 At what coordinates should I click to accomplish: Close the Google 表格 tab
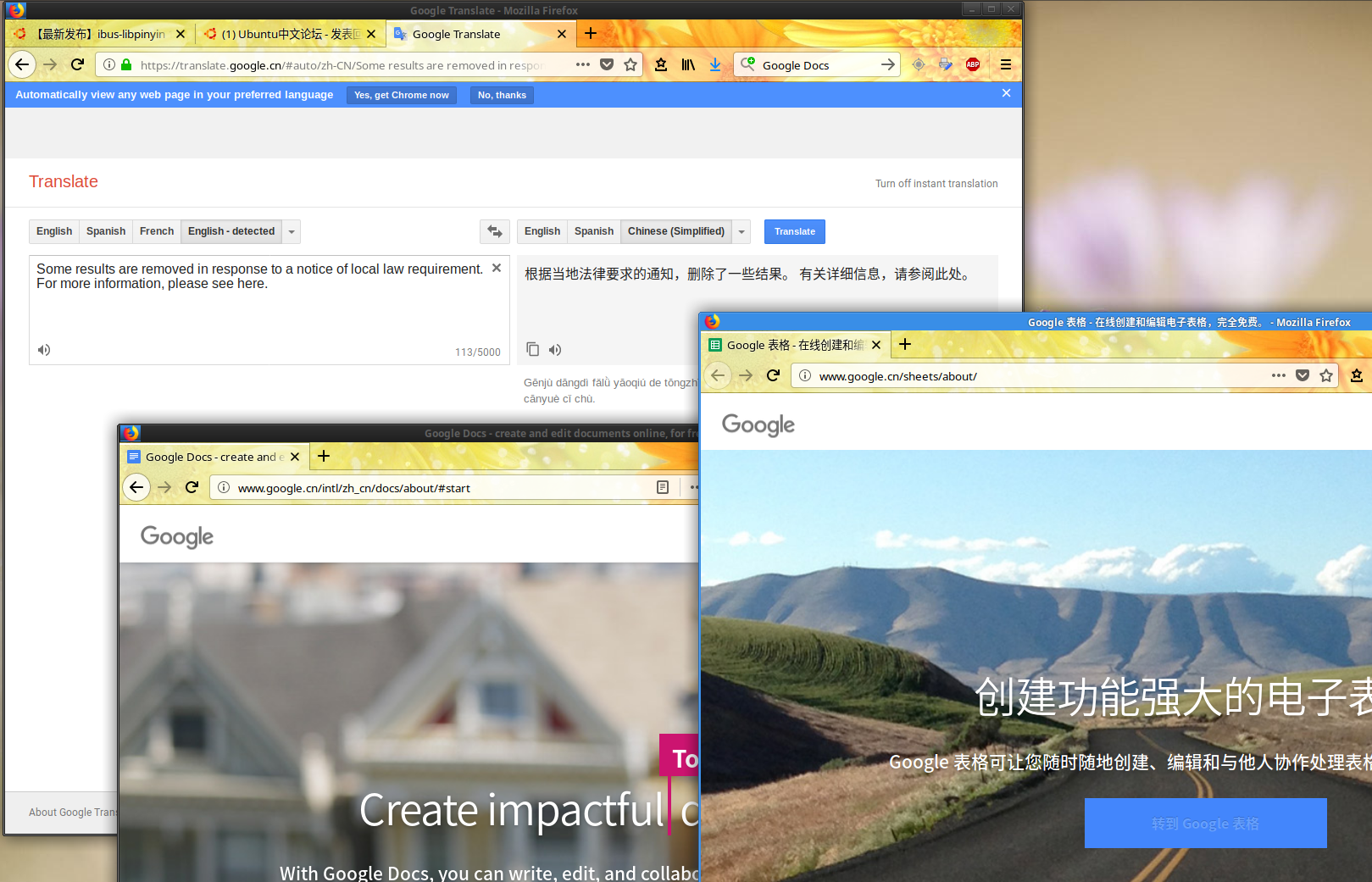click(x=876, y=345)
